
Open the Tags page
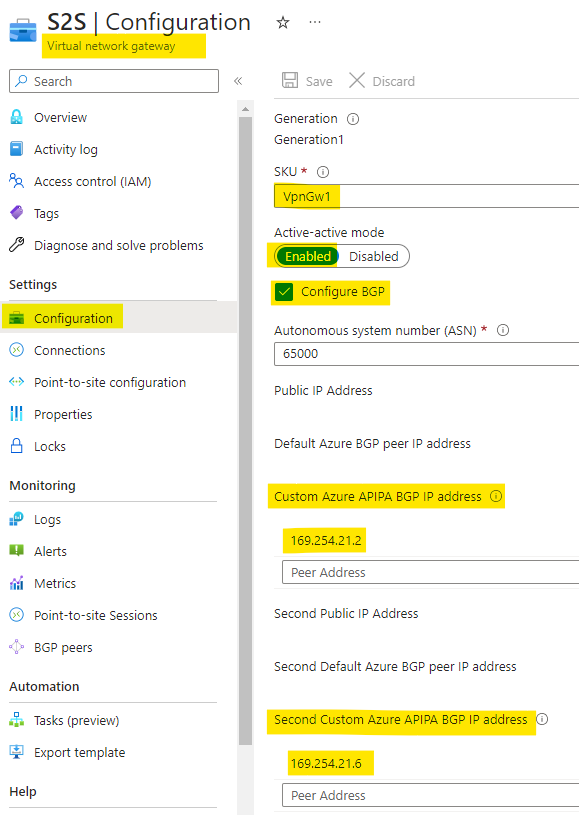[x=47, y=214]
